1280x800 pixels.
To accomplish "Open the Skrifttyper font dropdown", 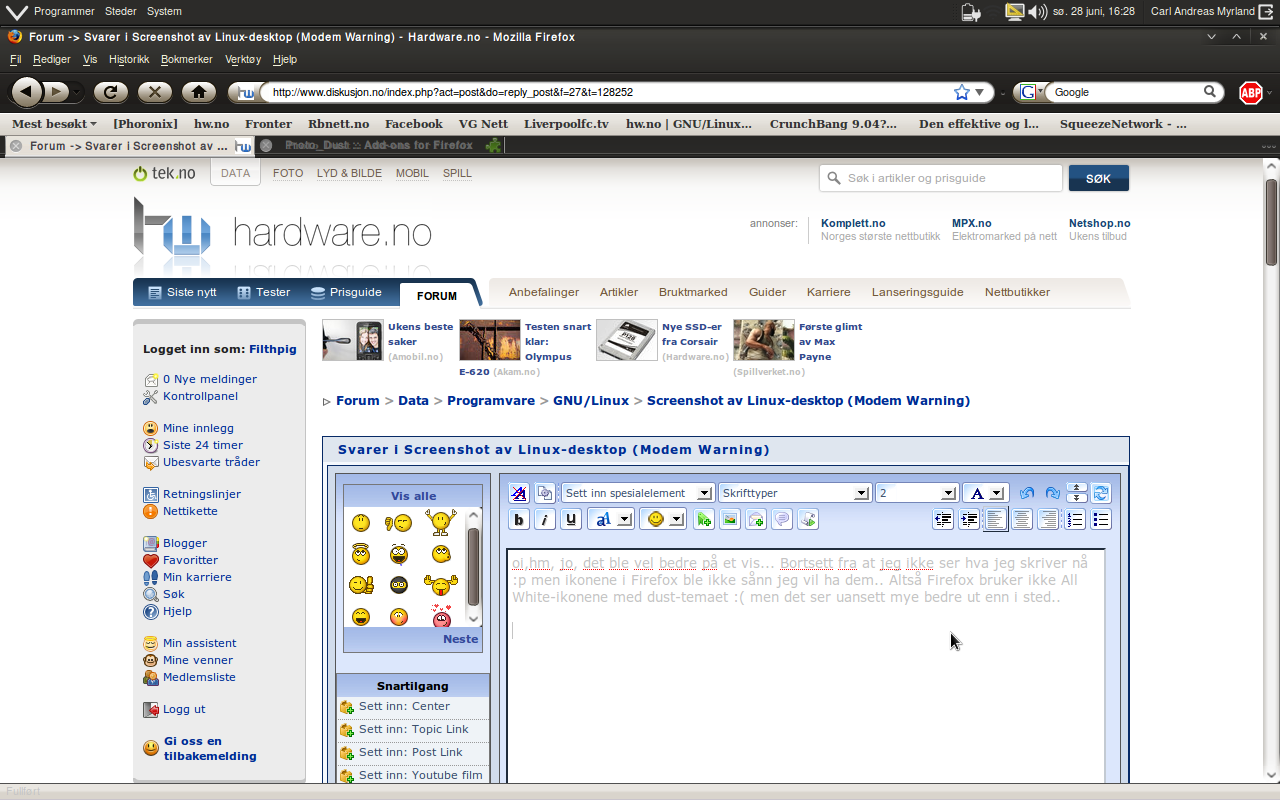I will point(794,493).
